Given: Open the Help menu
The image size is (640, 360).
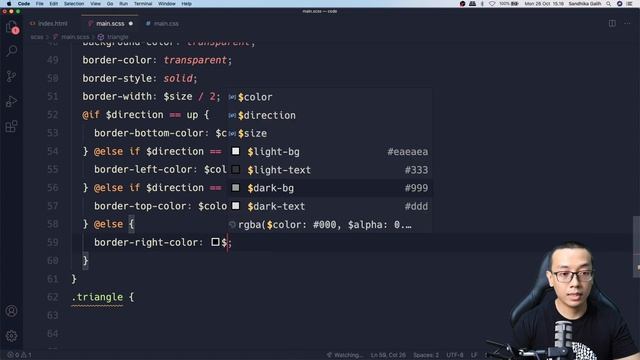Looking at the screenshot, I should [187, 4].
